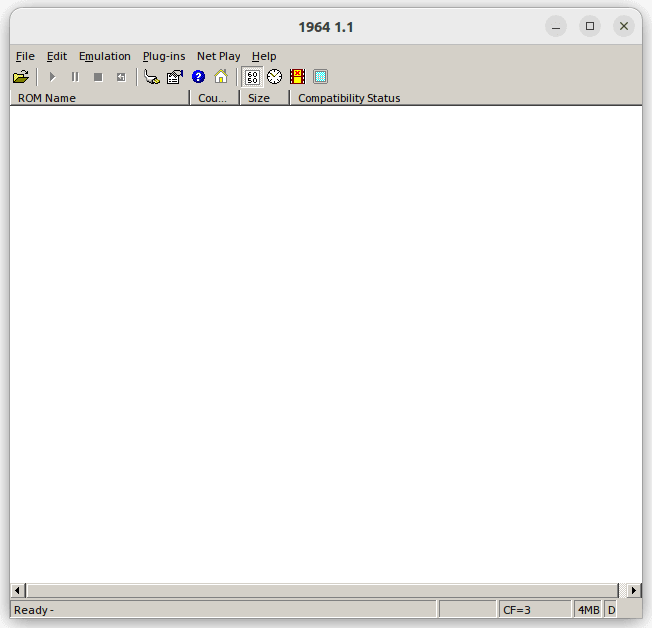The height and width of the screenshot is (628, 652).
Task: Sort list by Size column header
Action: tap(264, 98)
